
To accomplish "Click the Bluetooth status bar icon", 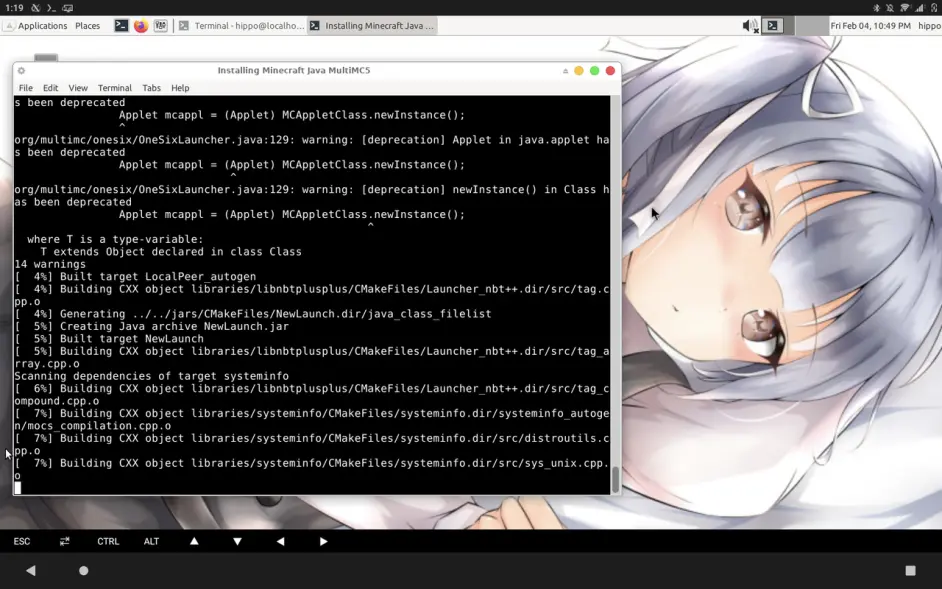I will pos(877,8).
